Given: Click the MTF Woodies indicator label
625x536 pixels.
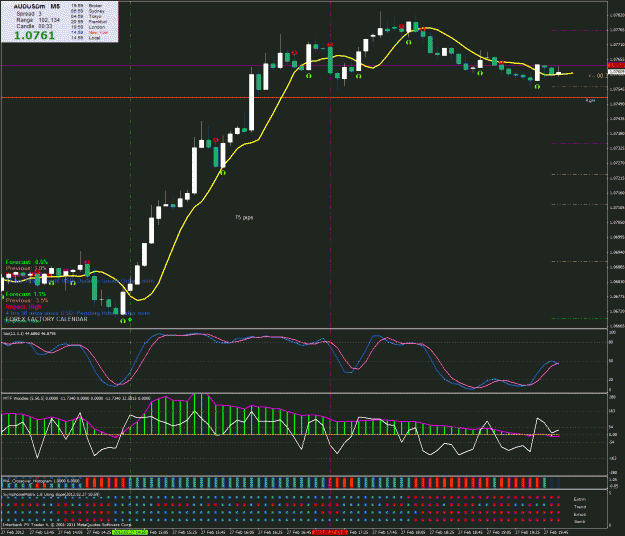Looking at the screenshot, I should [77, 398].
